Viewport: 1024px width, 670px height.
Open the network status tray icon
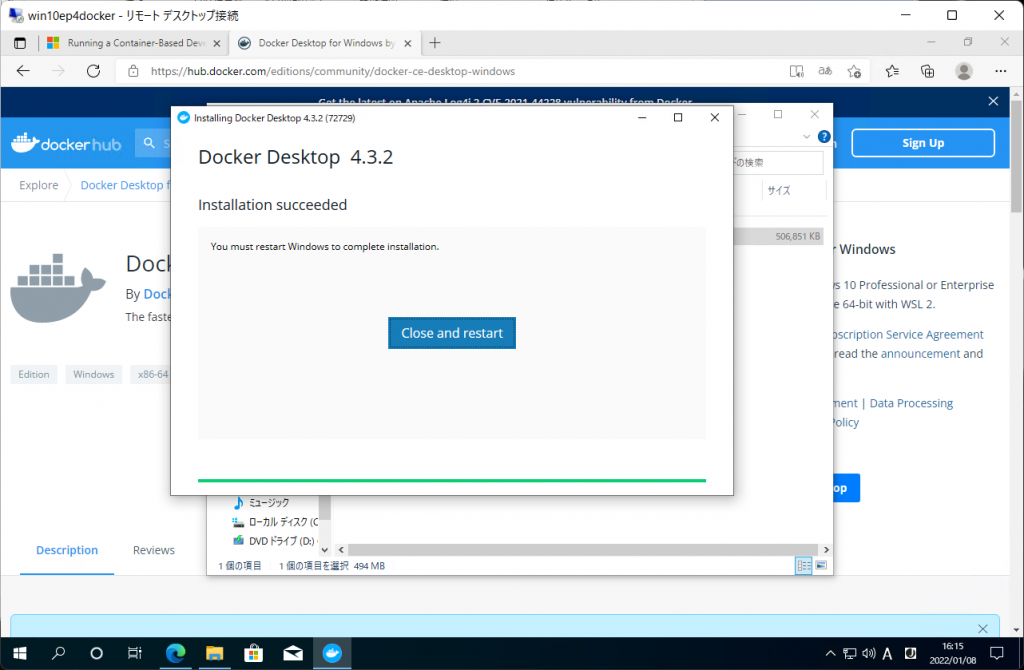[x=849, y=653]
